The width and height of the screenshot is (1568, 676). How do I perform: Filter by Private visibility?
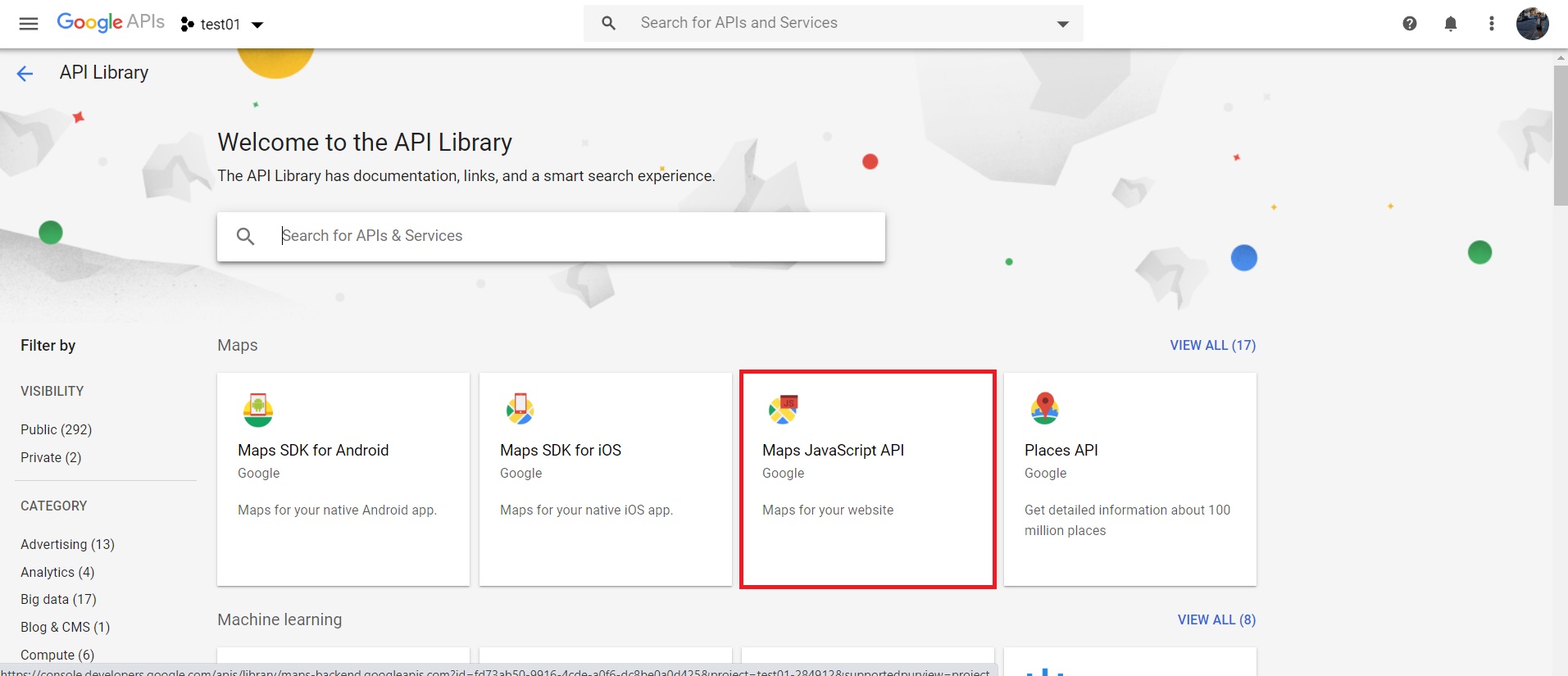[x=51, y=457]
